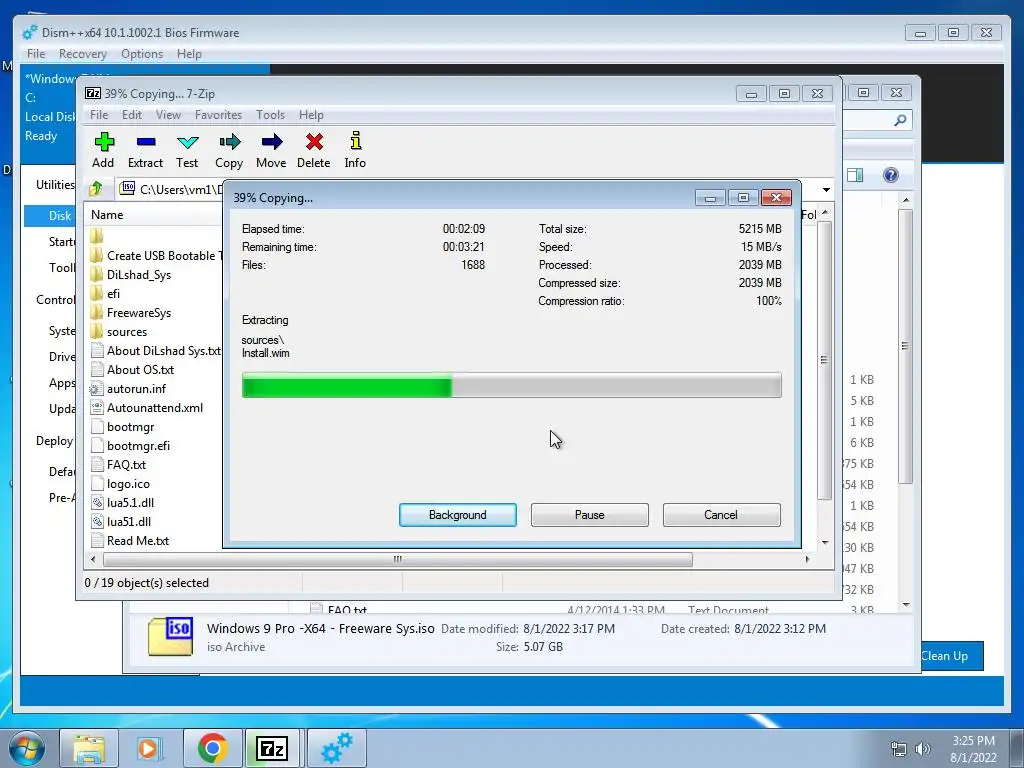Select the Autounattend.xml file icon
Viewport: 1024px width, 768px height.
pyautogui.click(x=97, y=408)
